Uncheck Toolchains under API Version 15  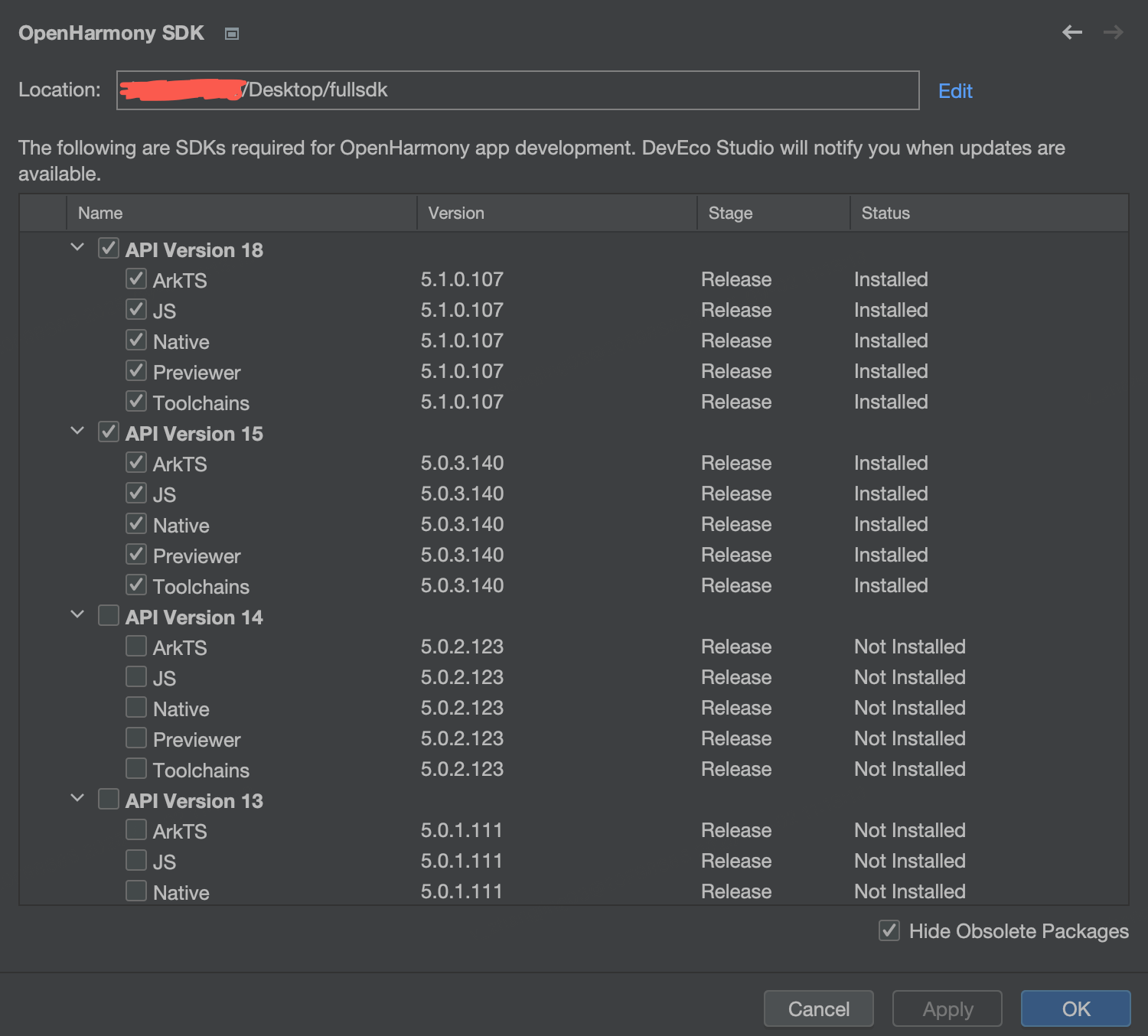point(136,585)
